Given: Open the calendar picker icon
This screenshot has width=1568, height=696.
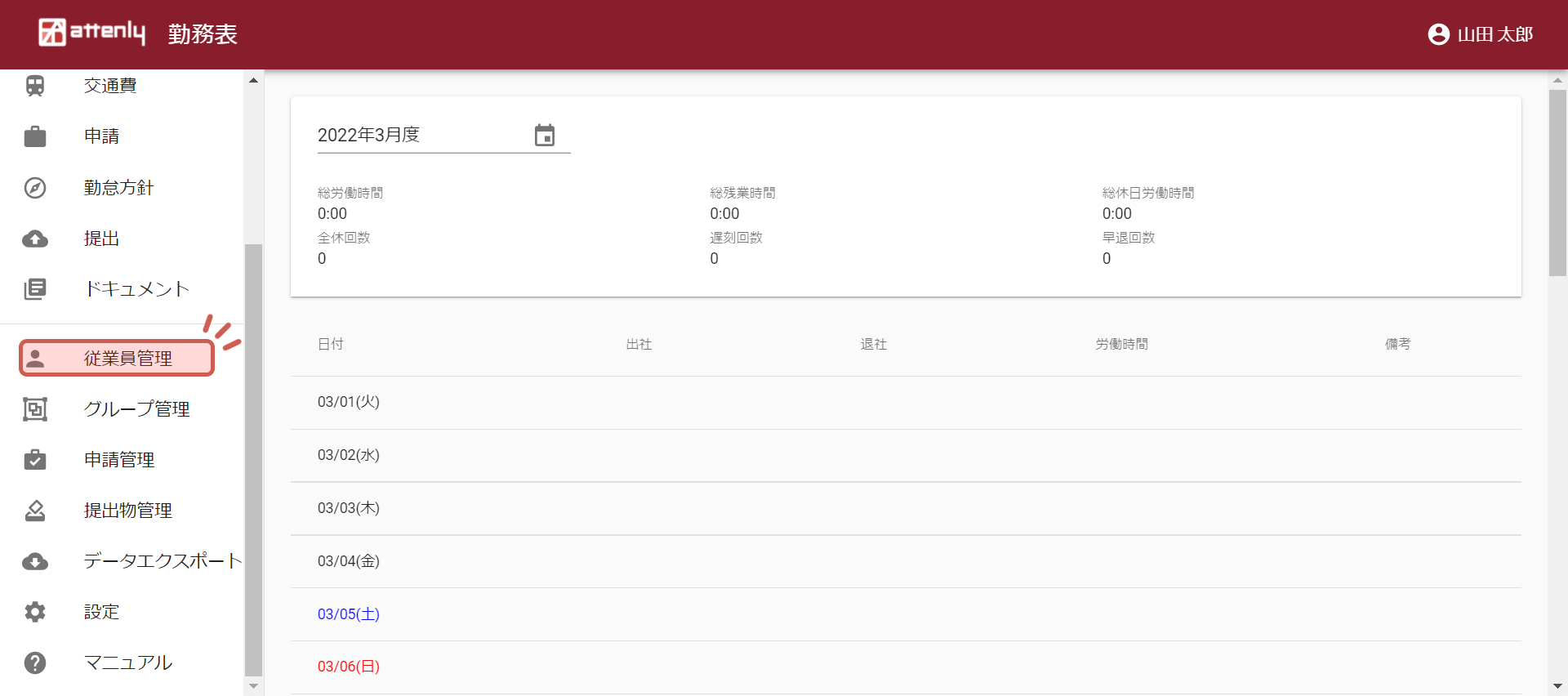Looking at the screenshot, I should pos(545,136).
